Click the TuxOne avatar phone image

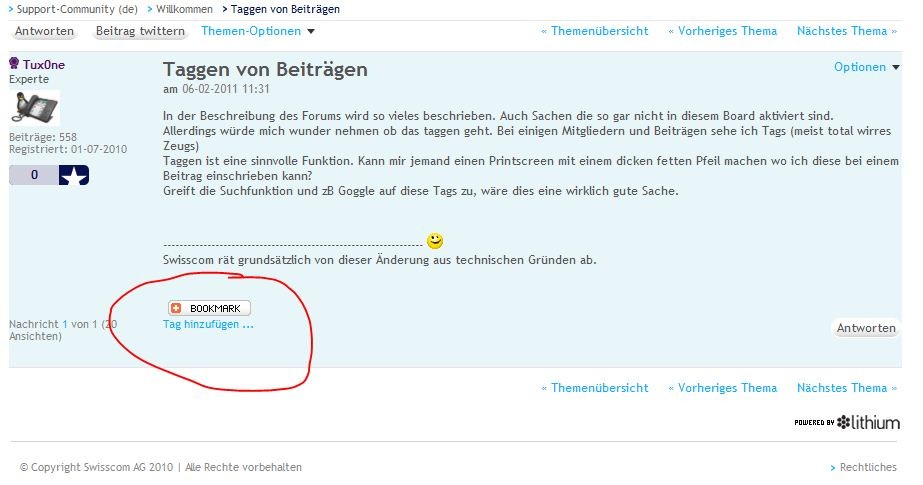click(x=35, y=107)
